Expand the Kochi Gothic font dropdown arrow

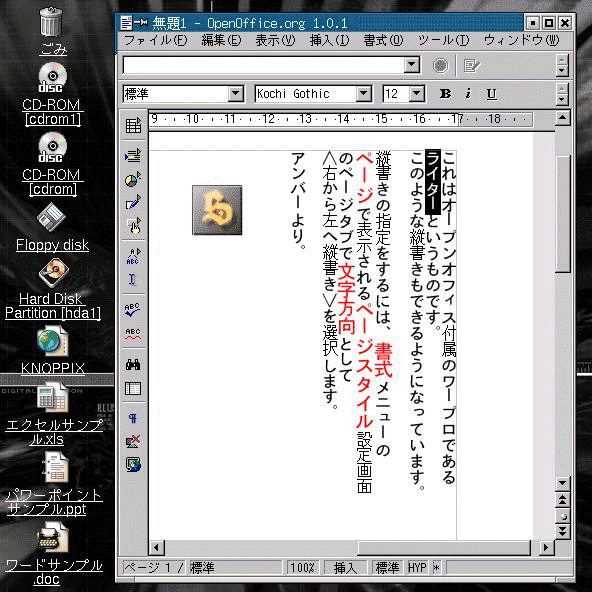[364, 93]
